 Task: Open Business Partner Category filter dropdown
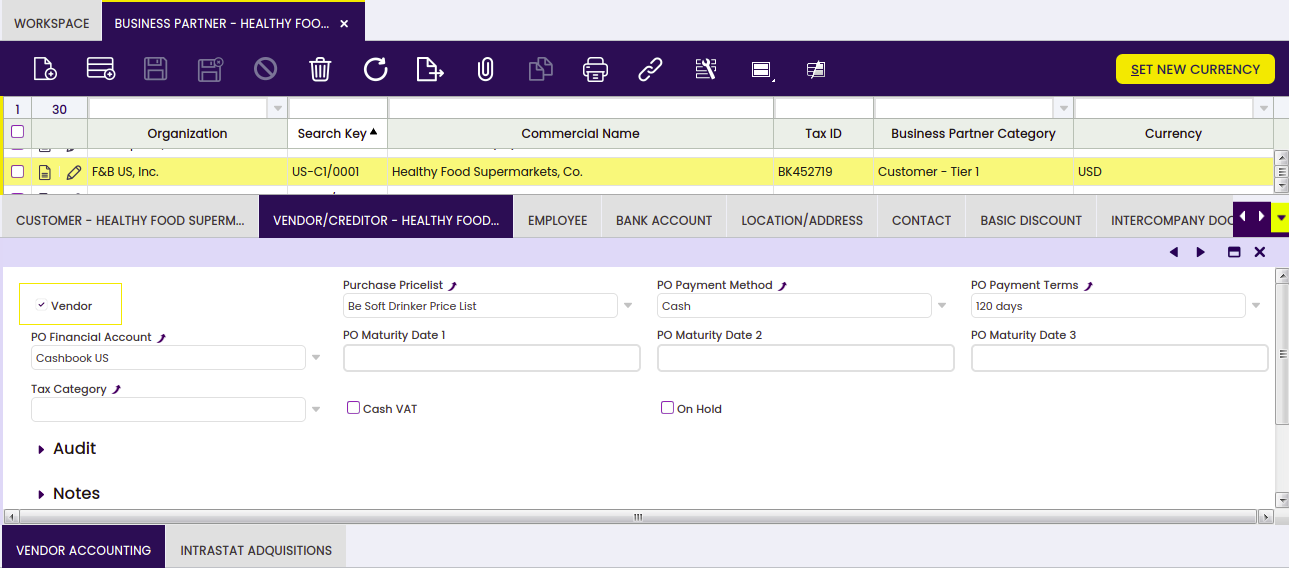coord(1063,109)
